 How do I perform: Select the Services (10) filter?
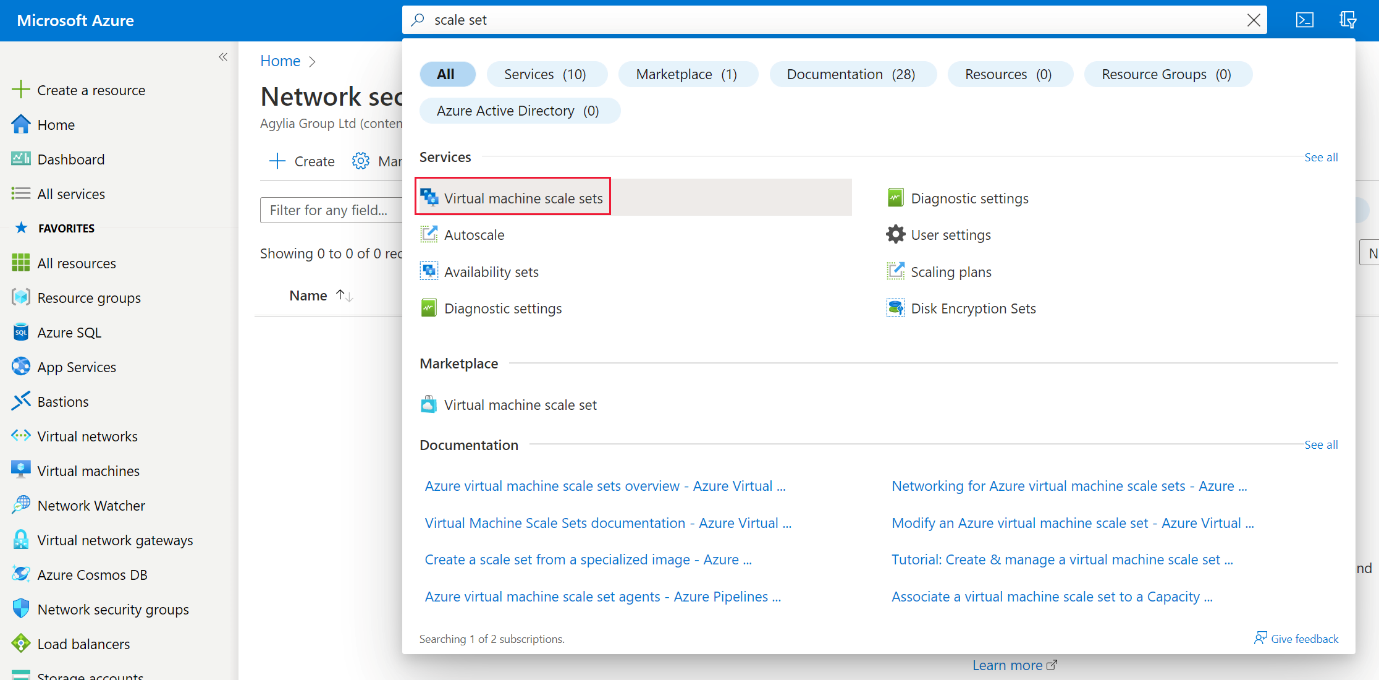pyautogui.click(x=546, y=74)
